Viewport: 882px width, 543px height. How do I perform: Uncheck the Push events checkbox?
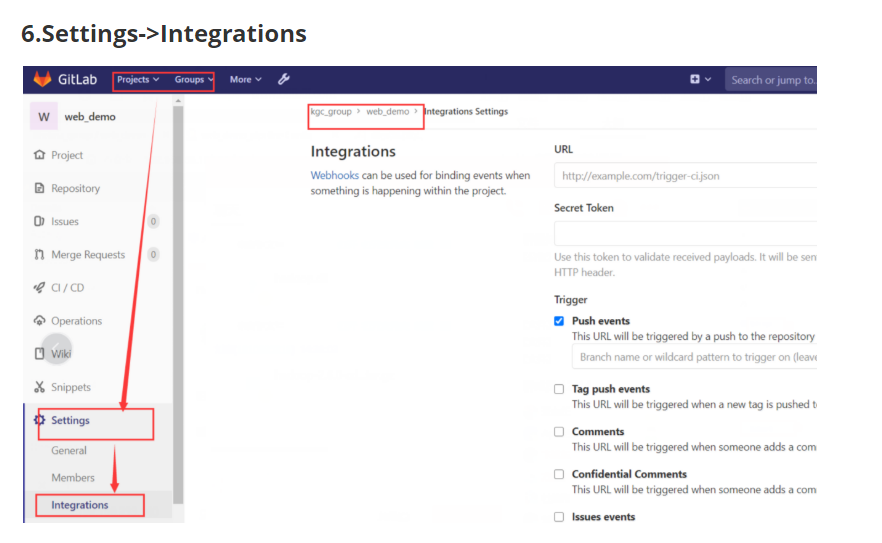tap(559, 321)
